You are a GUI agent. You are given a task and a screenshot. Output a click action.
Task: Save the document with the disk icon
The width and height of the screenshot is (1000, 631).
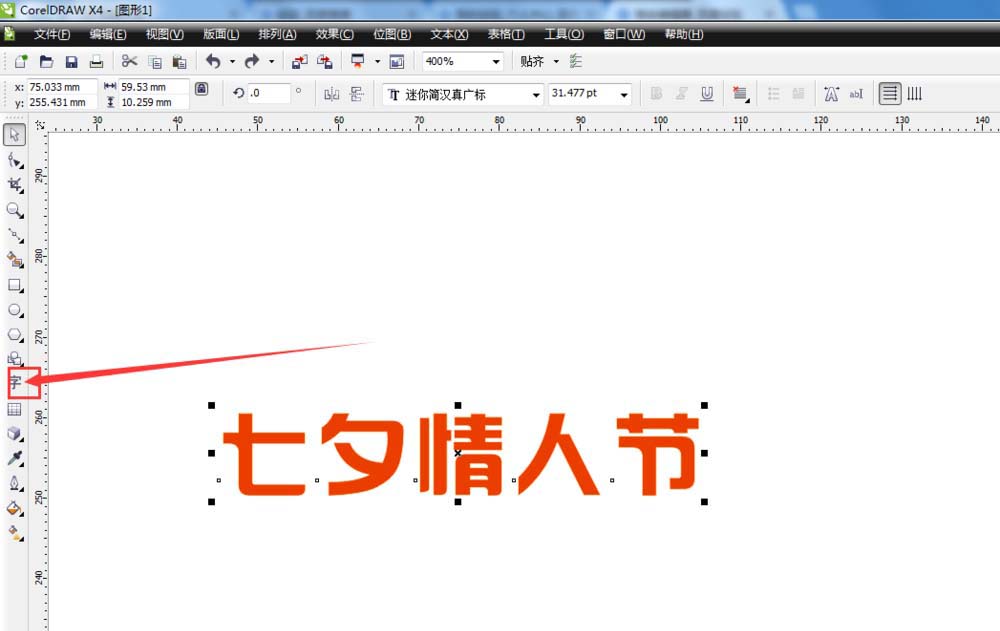coord(71,61)
